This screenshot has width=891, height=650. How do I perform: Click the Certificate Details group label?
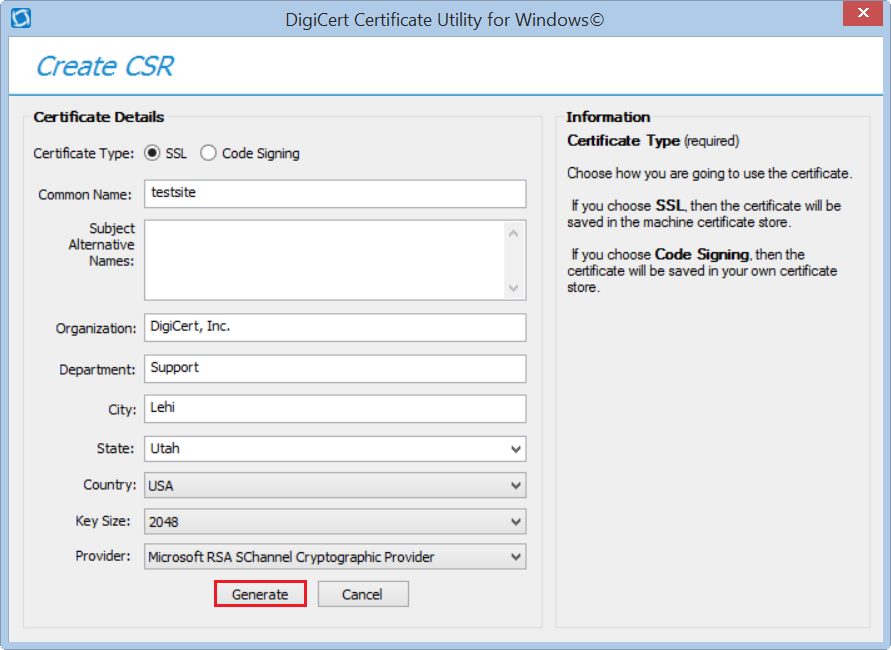click(x=99, y=117)
